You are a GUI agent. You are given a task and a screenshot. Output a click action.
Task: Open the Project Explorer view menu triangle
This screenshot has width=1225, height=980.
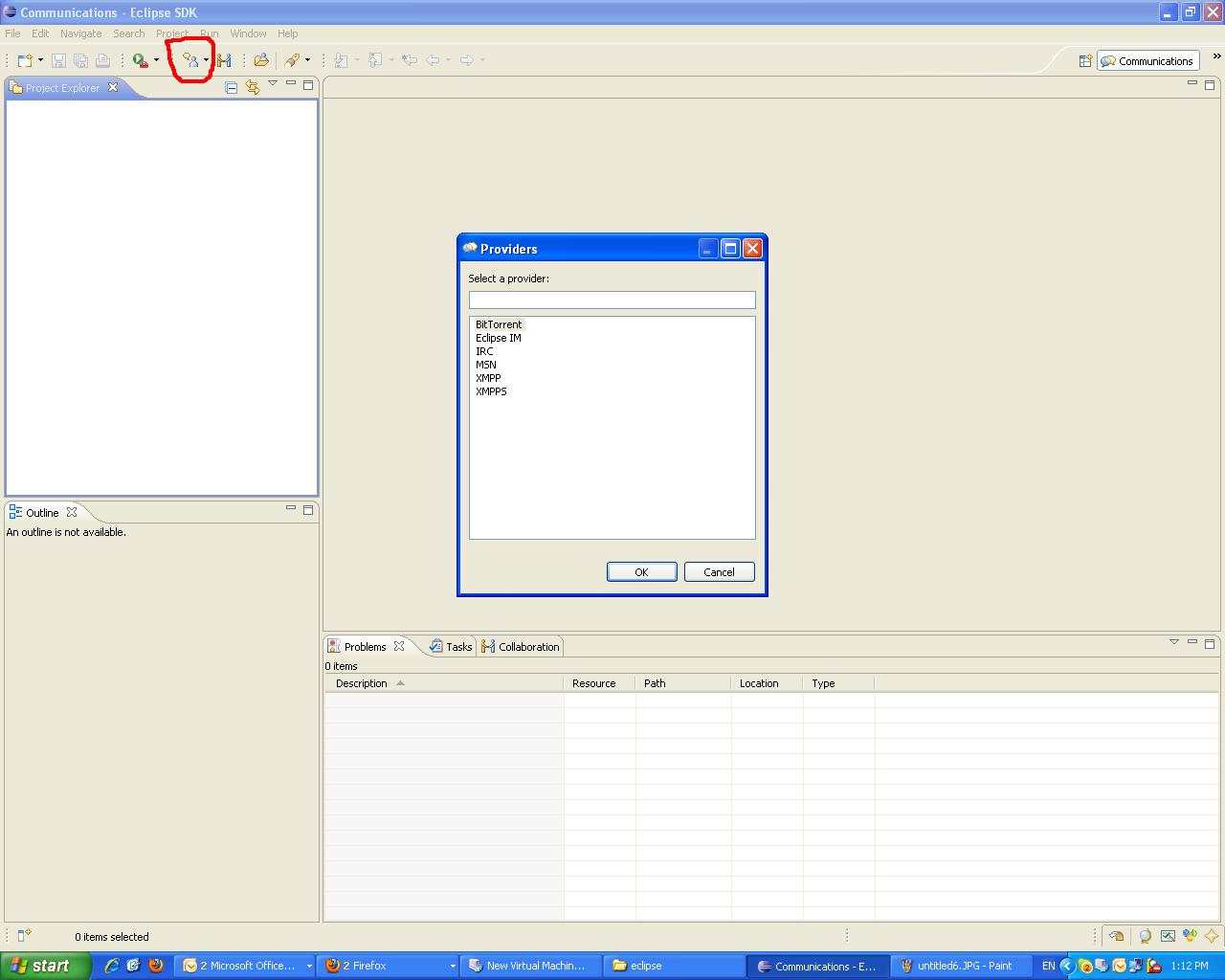pyautogui.click(x=273, y=84)
